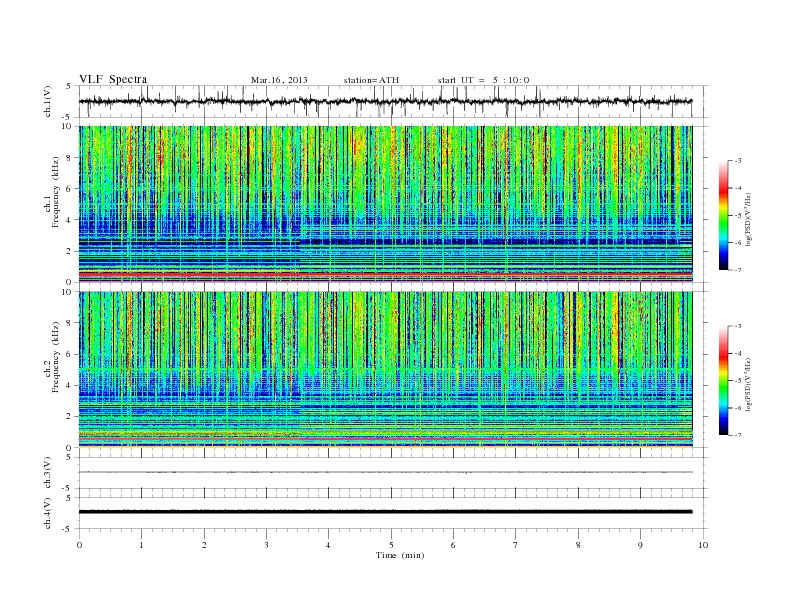This screenshot has width=792, height=612.
Task: Click time axis tick label "8" at bottom
Action: point(578,545)
